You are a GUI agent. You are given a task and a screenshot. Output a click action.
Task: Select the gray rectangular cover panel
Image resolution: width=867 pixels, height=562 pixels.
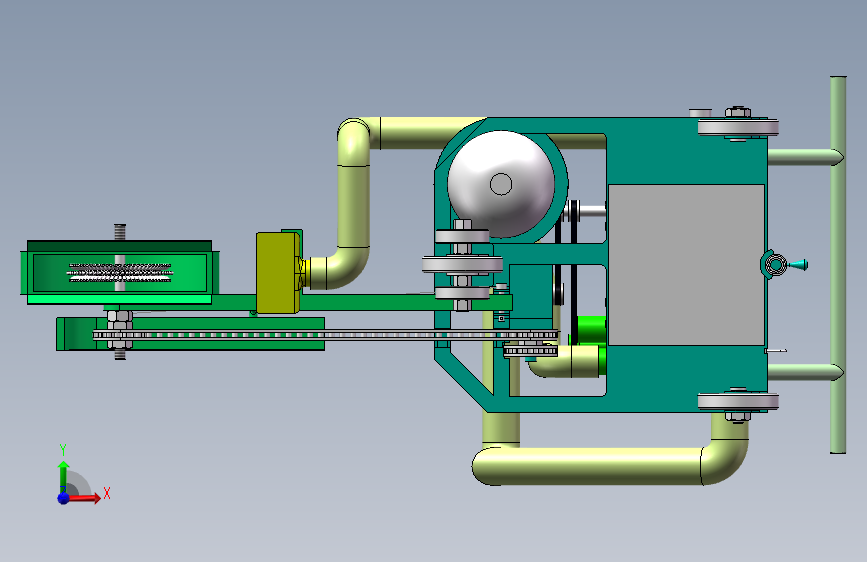point(686,265)
